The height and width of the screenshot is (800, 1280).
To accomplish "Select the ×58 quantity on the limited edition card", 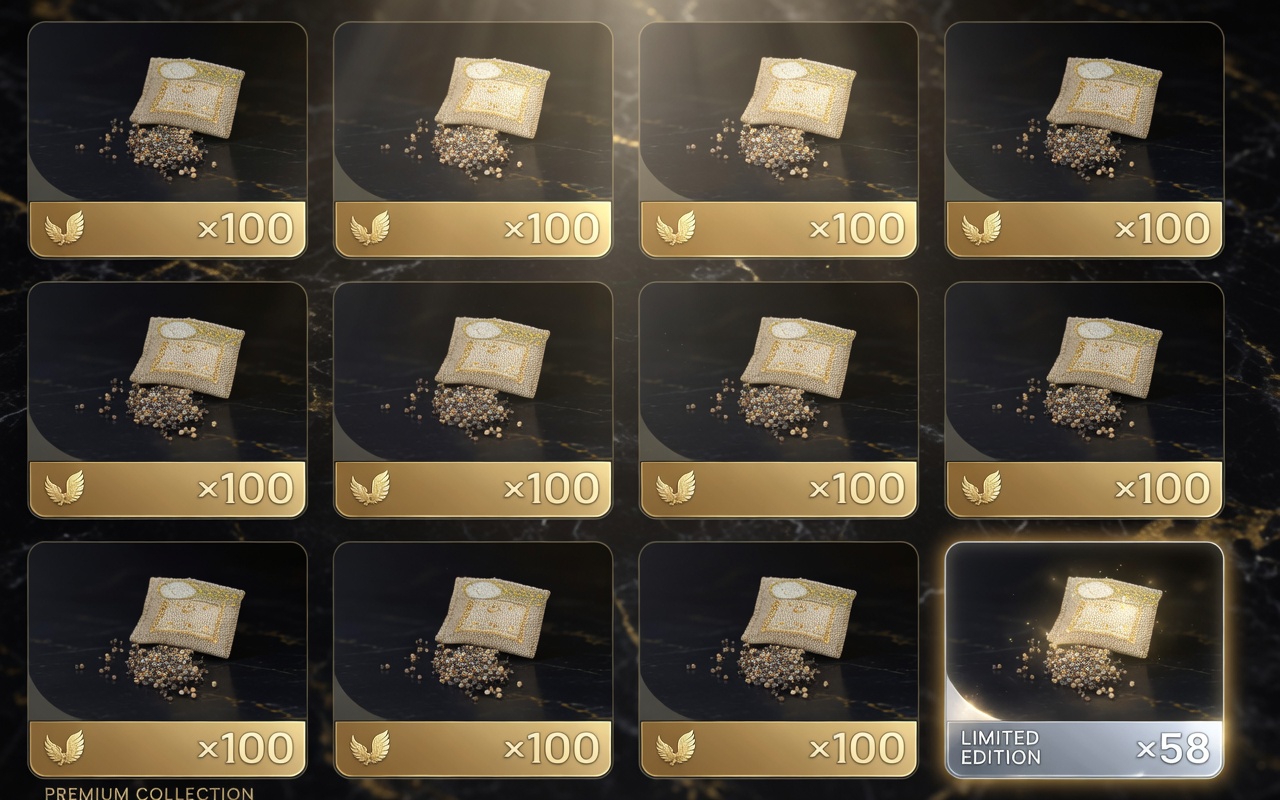I will click(x=1173, y=749).
